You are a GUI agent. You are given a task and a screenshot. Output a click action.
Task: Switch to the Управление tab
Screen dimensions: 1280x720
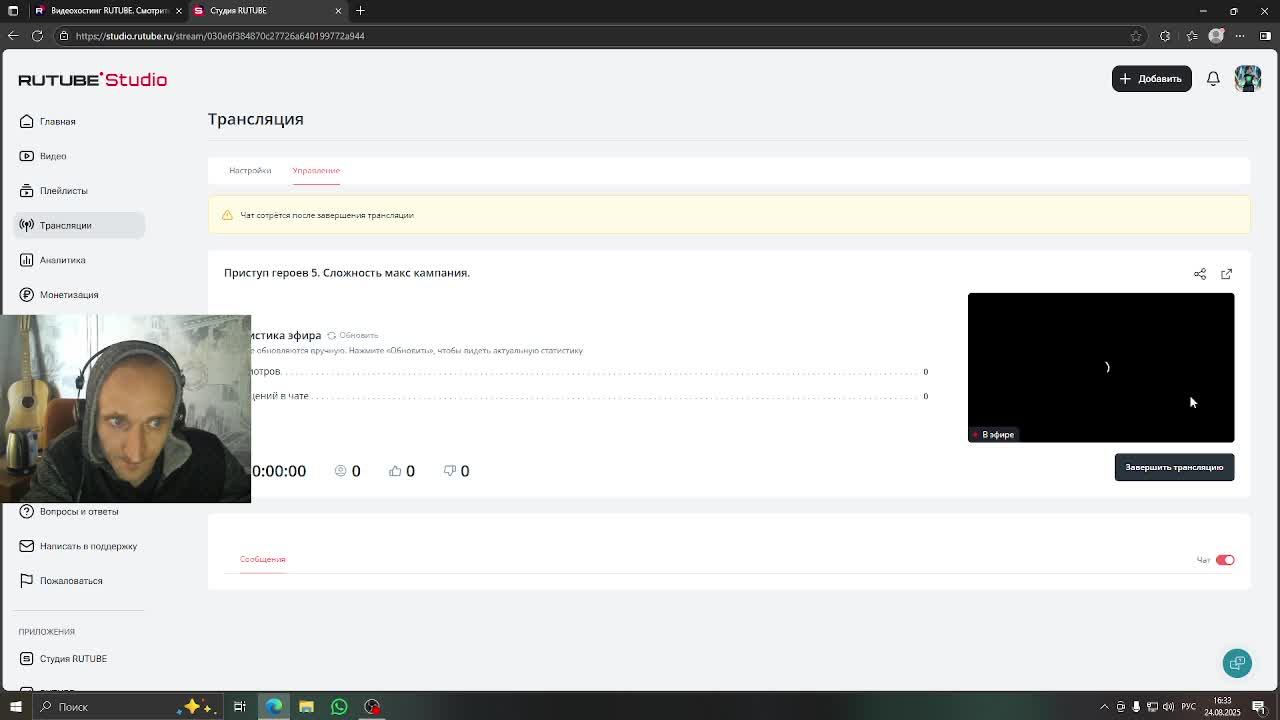click(x=316, y=170)
